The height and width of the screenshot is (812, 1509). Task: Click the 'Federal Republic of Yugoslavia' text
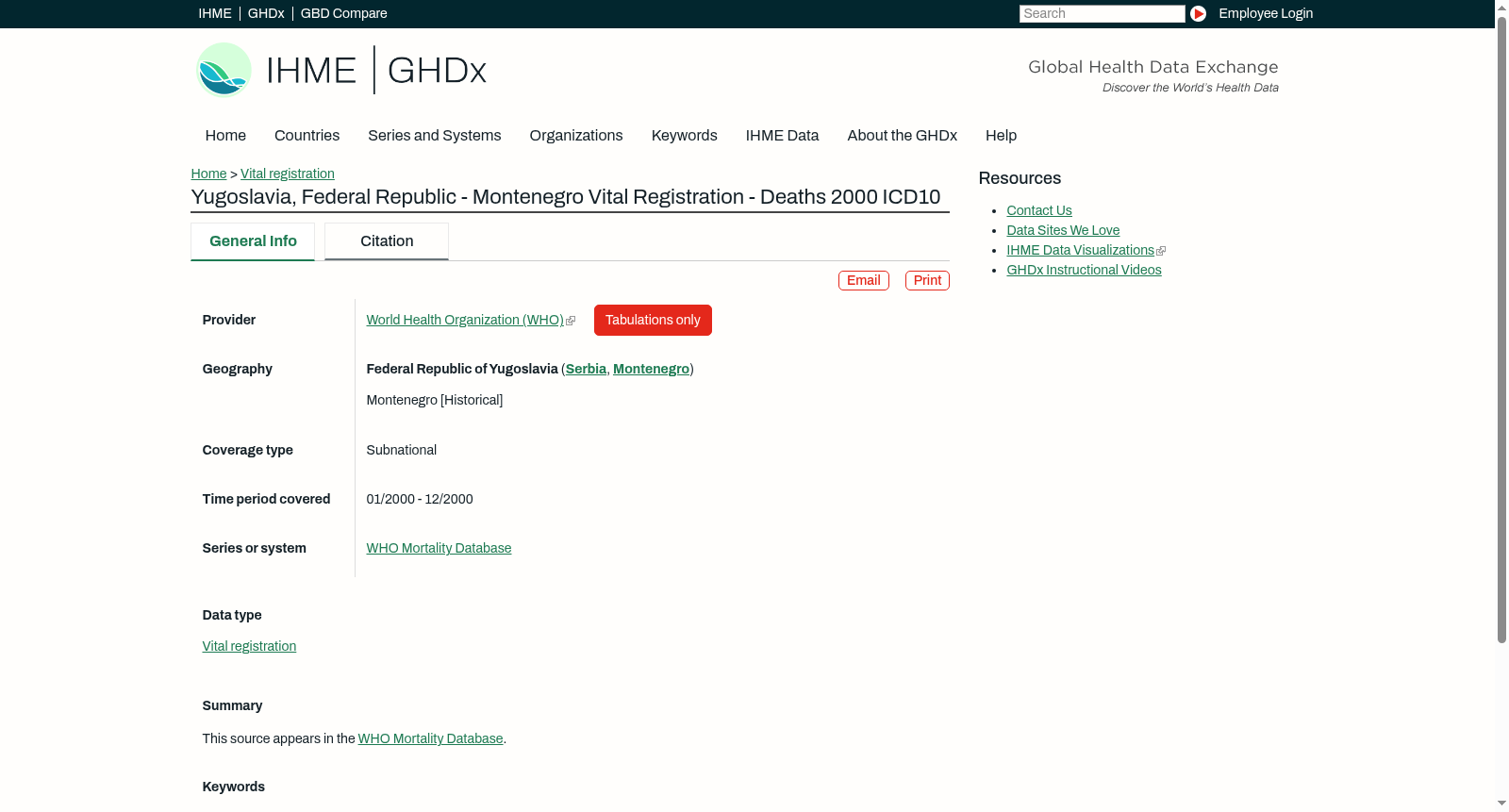point(462,369)
